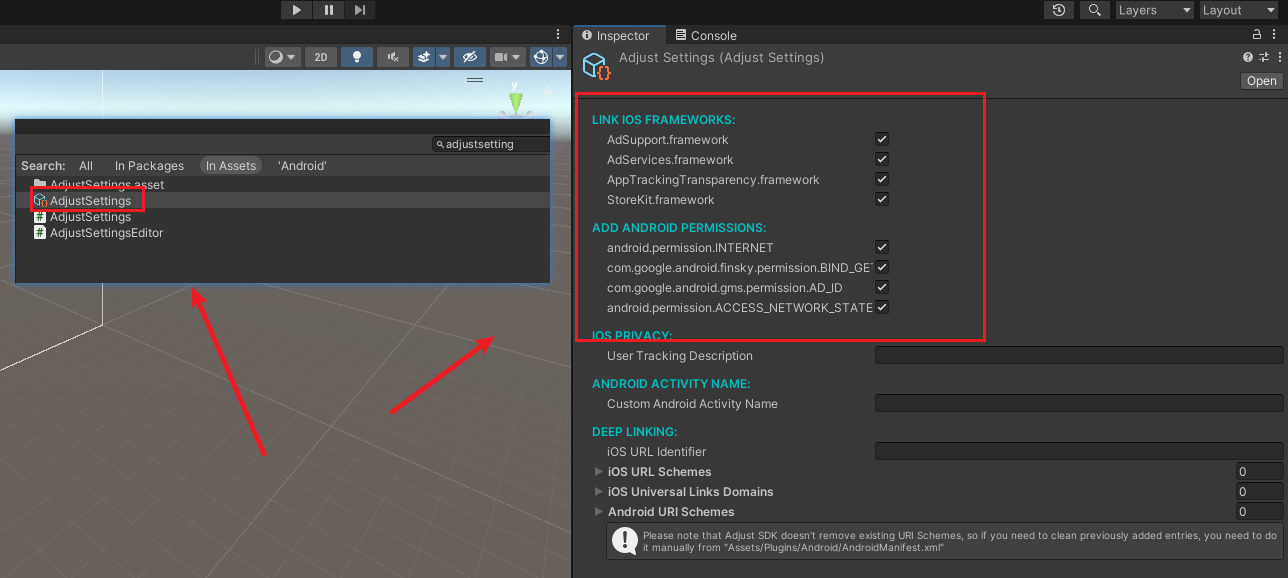The width and height of the screenshot is (1288, 578).
Task: Click the iOS Universal Links Domains size field
Action: click(x=1259, y=491)
